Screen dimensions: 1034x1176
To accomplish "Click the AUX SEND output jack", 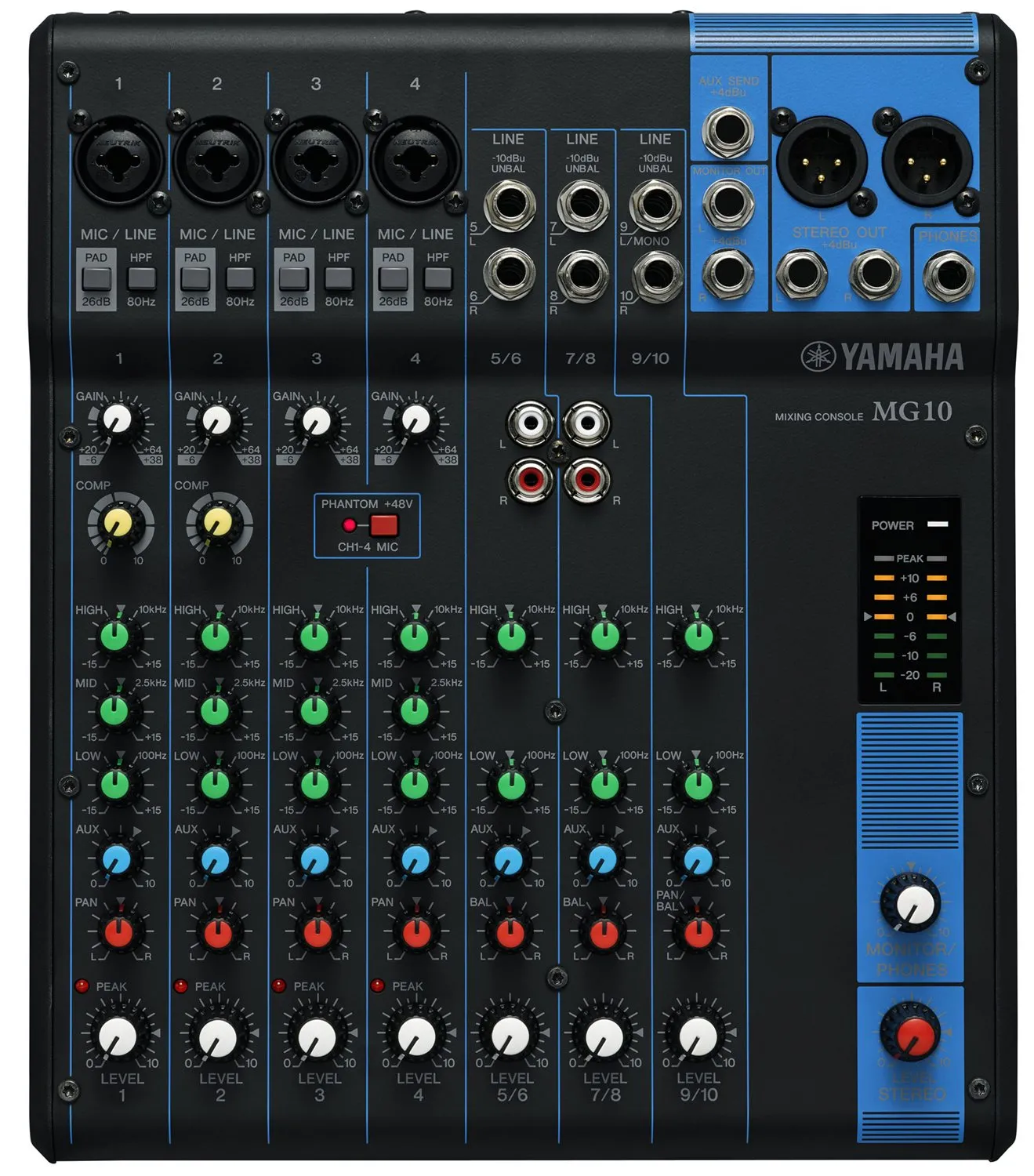I will coord(727,129).
